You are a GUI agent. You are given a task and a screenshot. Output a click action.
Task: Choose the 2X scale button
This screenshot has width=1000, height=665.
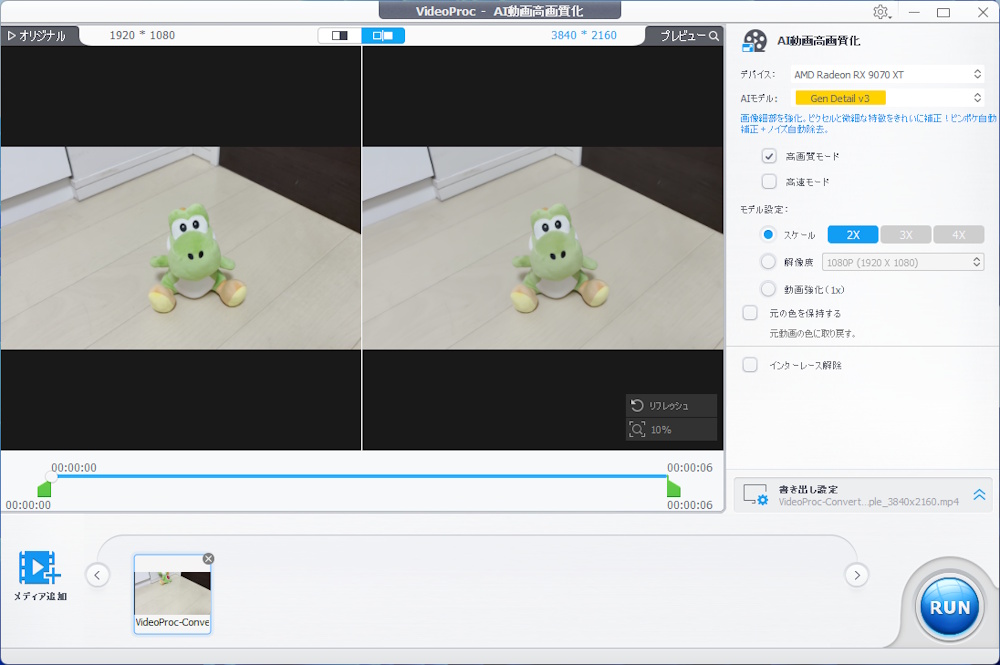[853, 235]
